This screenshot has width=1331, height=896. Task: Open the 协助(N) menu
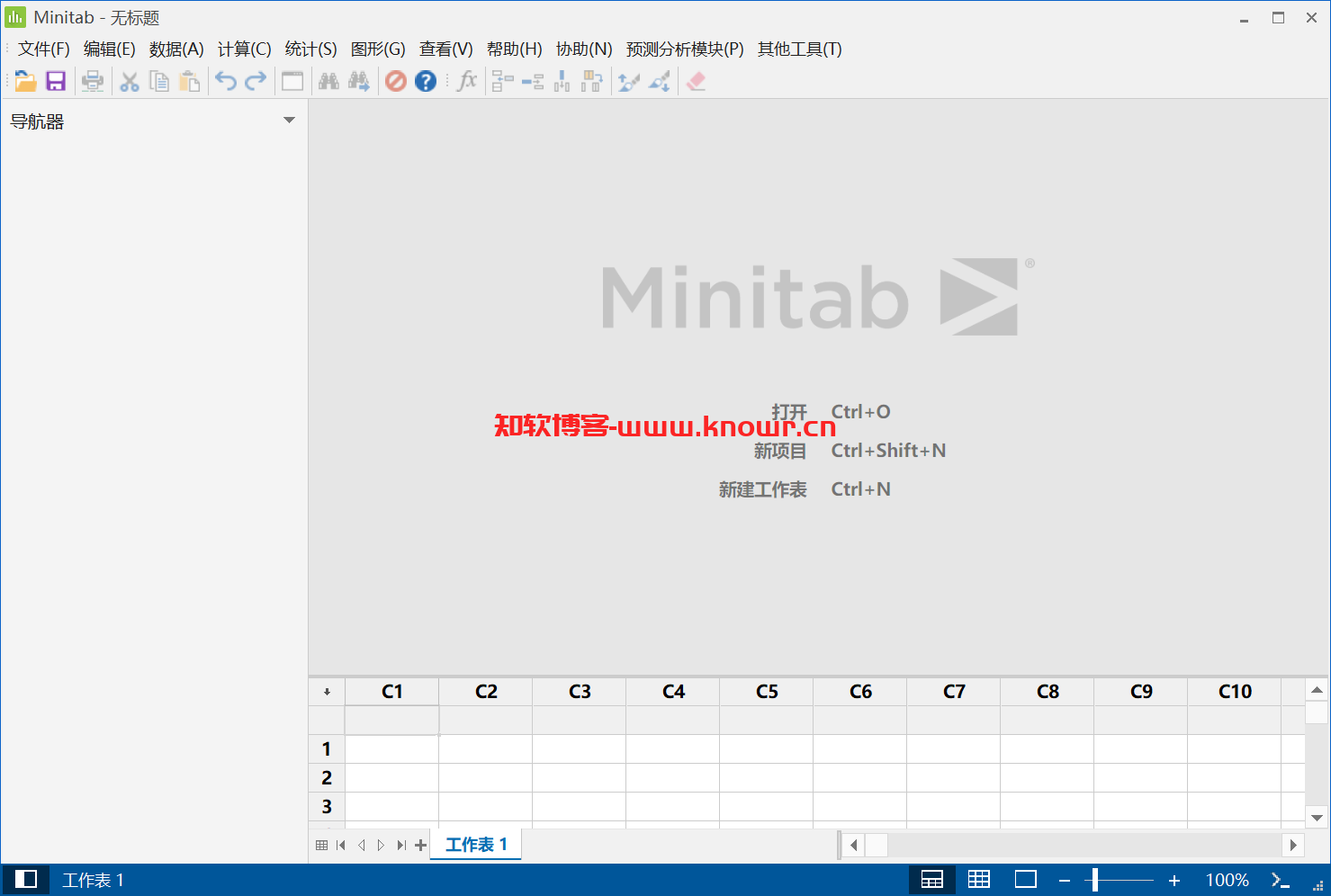point(583,49)
